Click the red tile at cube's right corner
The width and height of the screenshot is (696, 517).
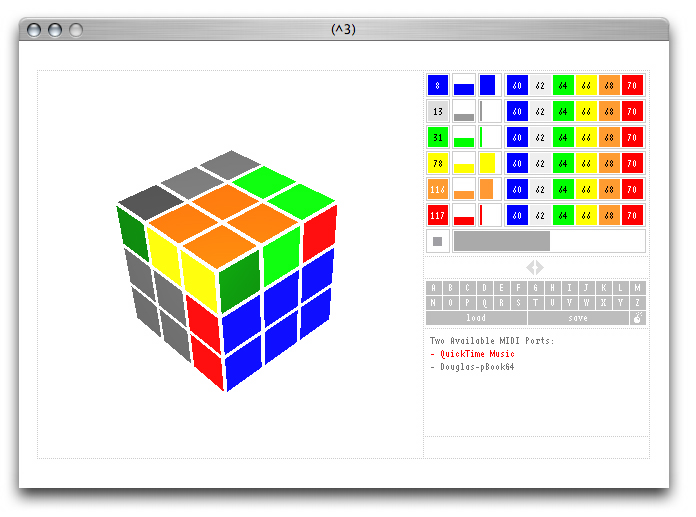[x=319, y=233]
